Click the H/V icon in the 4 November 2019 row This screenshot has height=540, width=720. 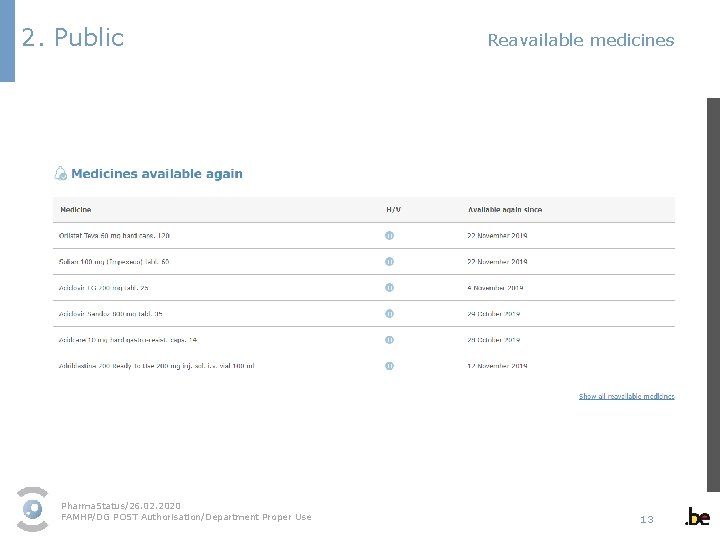(x=389, y=288)
